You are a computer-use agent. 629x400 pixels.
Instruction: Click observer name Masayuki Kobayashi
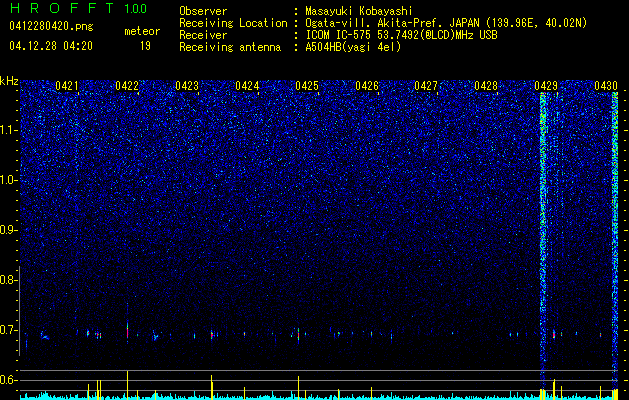pos(359,12)
